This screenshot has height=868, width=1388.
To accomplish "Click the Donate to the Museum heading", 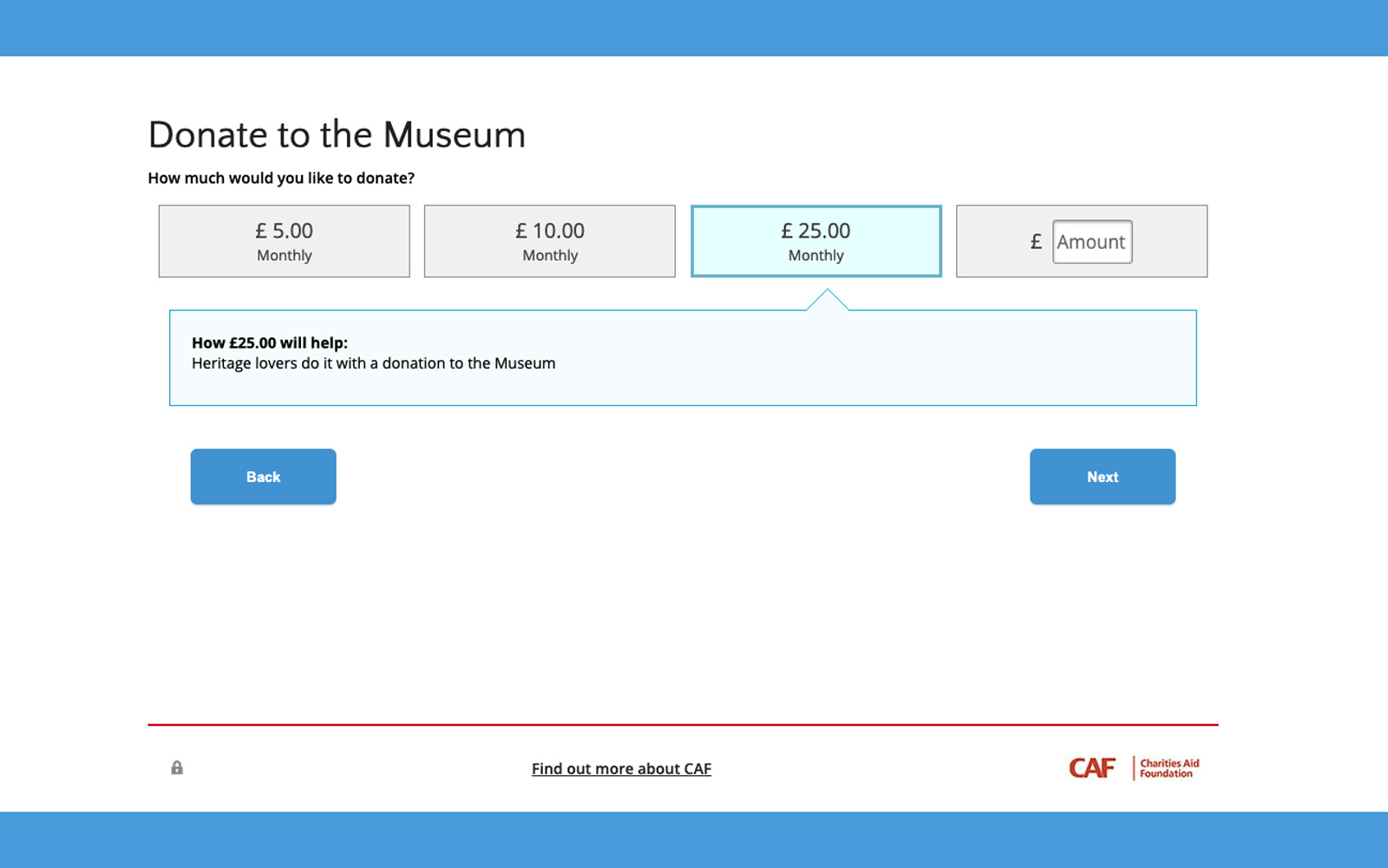I will pos(337,135).
